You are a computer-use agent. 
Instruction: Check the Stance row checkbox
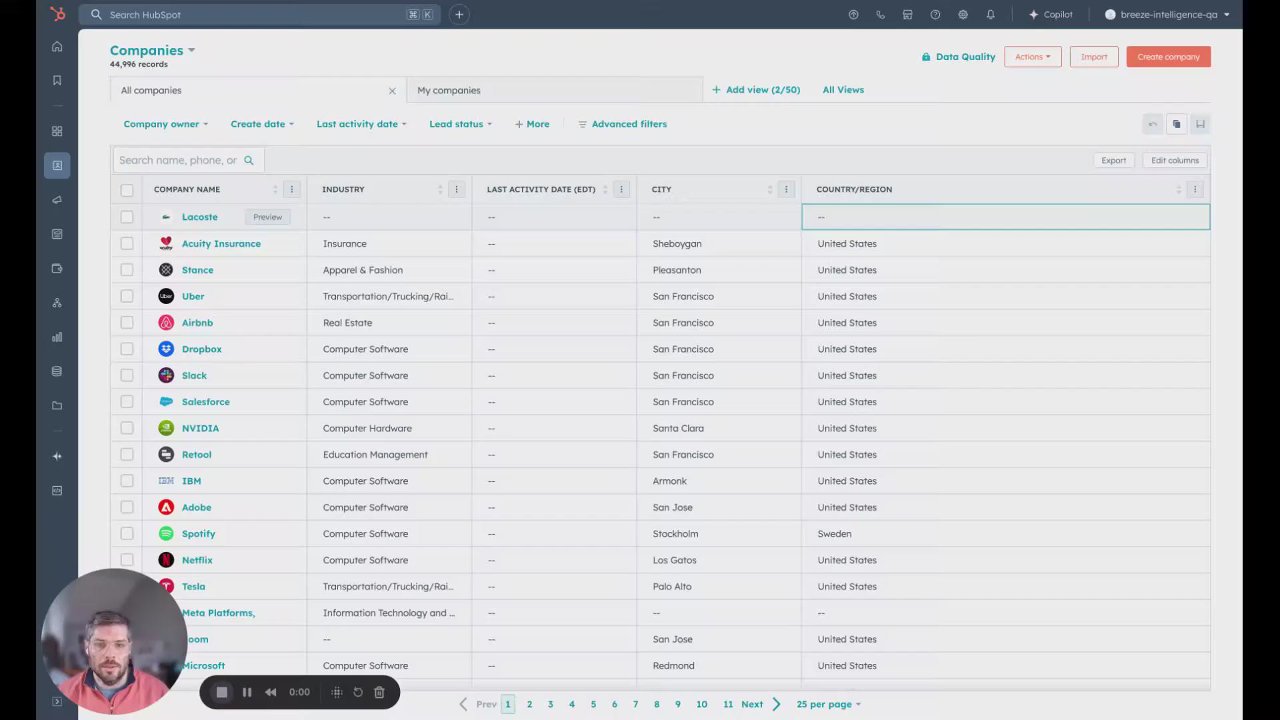(127, 270)
